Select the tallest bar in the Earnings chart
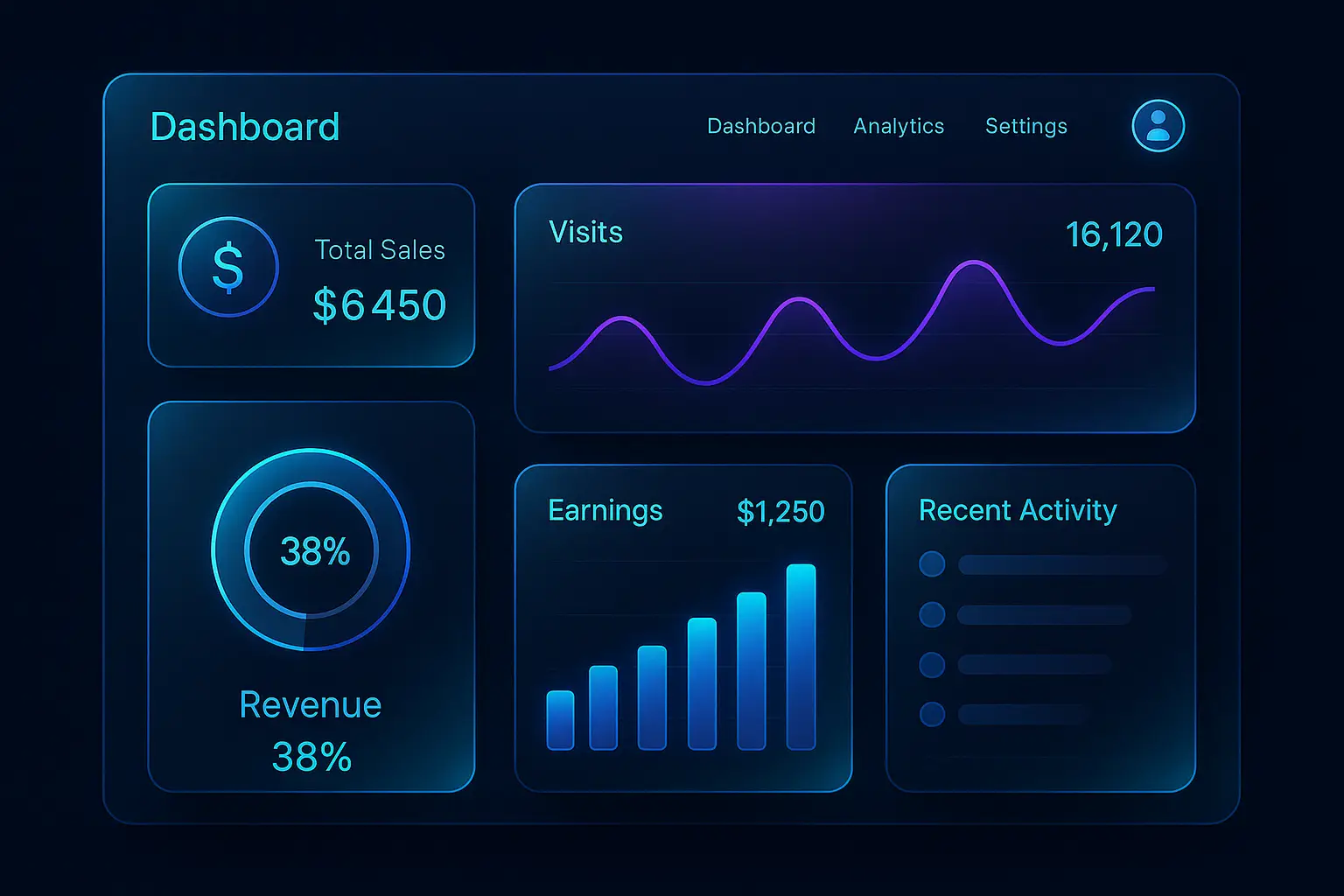The image size is (1344, 896). click(x=799, y=656)
